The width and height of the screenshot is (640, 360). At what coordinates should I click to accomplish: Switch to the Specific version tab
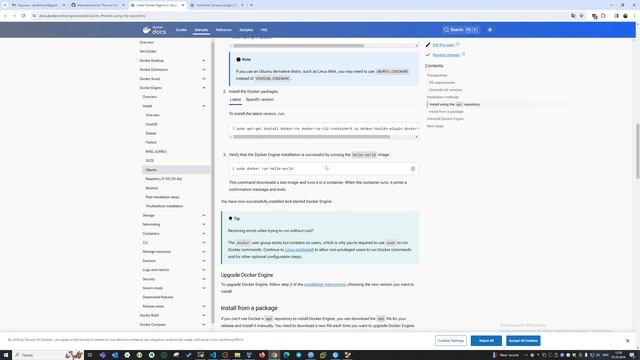pyautogui.click(x=260, y=100)
